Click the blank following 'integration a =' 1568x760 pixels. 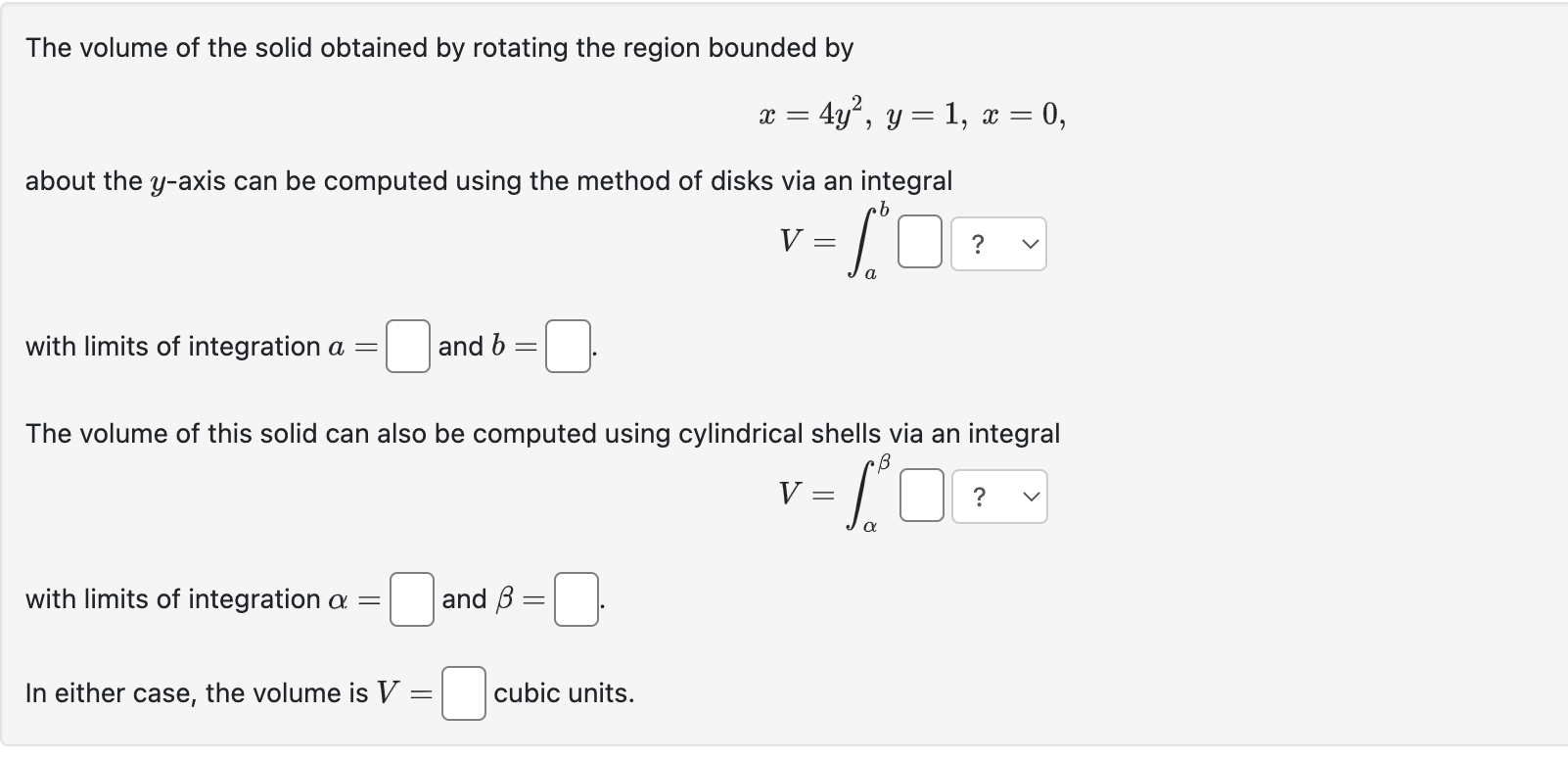coord(408,346)
